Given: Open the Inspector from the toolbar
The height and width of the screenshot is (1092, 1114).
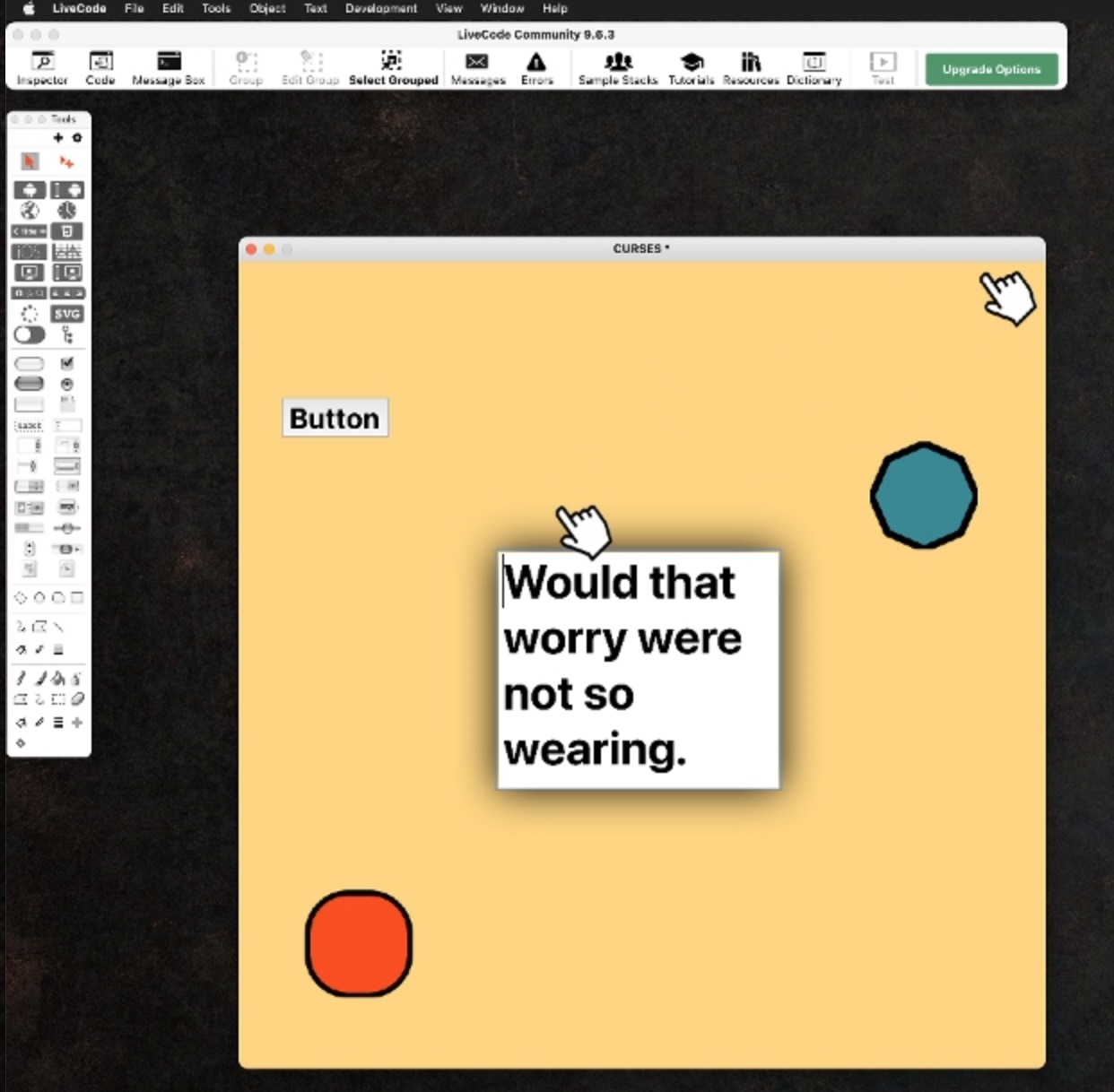Looking at the screenshot, I should point(42,68).
